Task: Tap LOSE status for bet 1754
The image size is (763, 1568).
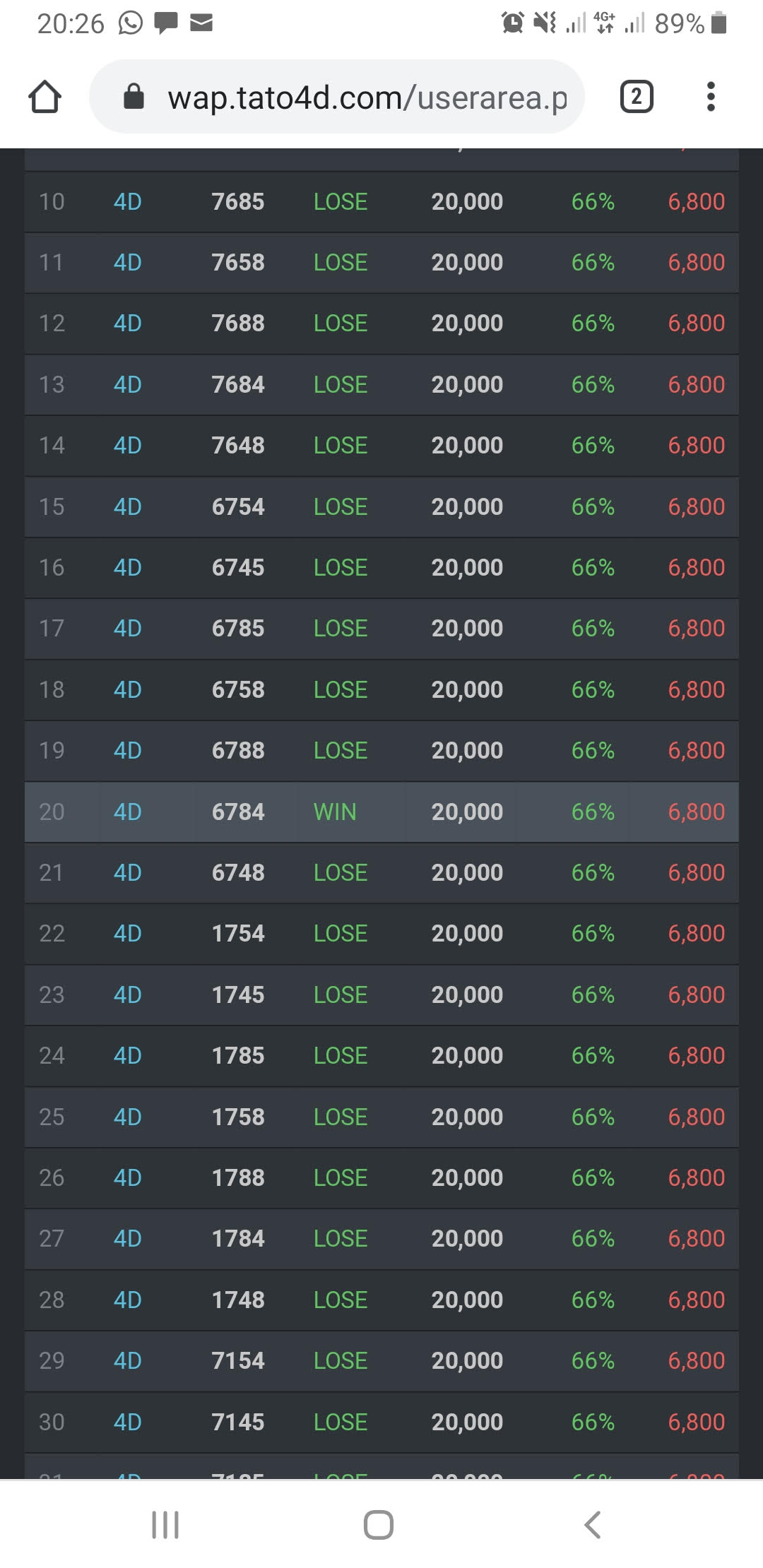Action: tap(341, 933)
